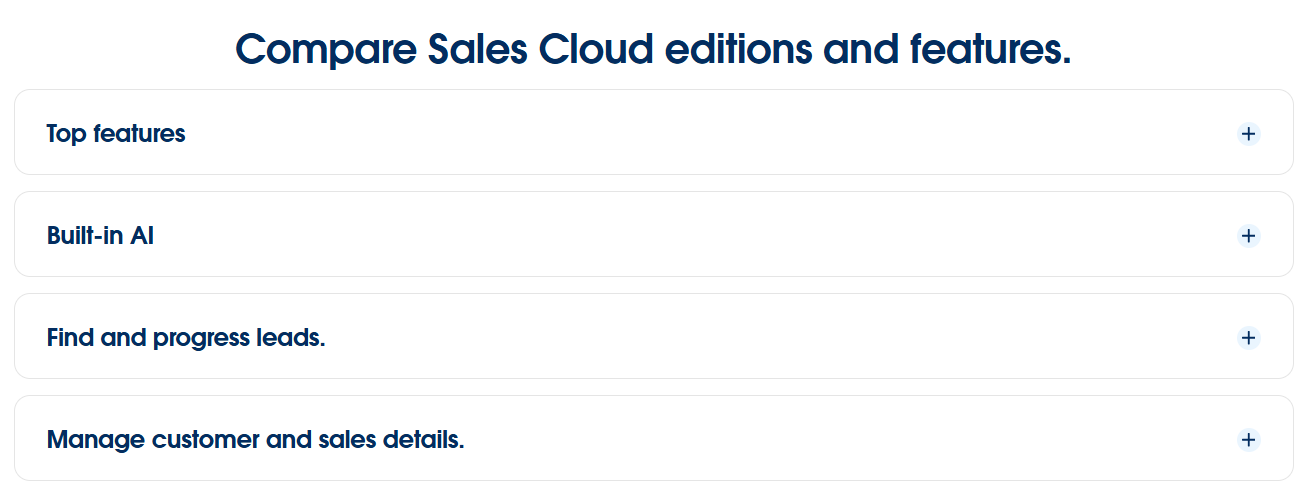
Task: Expand the Built-in AI section via its label
Action: pos(100,236)
